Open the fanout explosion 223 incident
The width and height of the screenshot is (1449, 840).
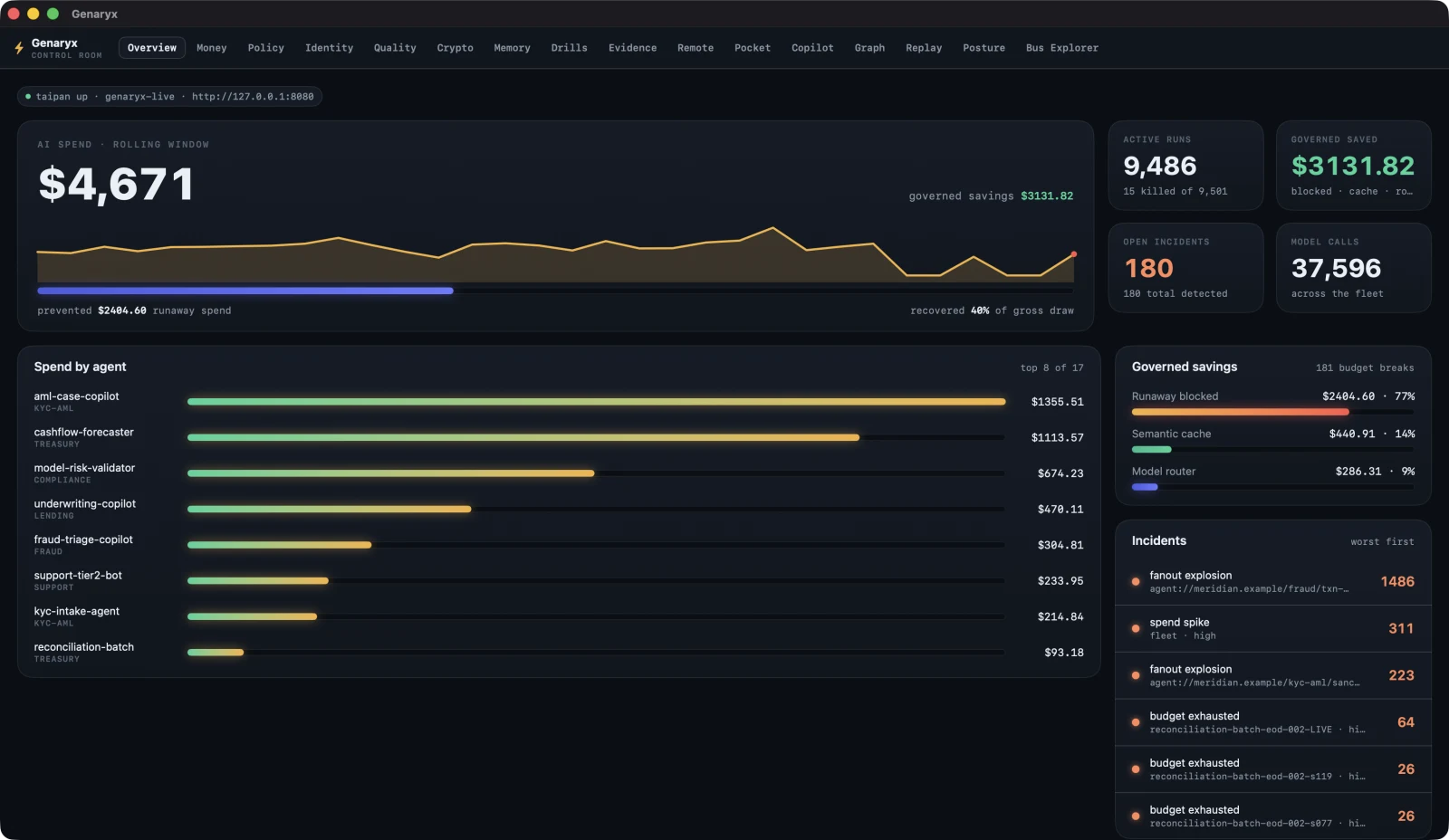(x=1273, y=676)
